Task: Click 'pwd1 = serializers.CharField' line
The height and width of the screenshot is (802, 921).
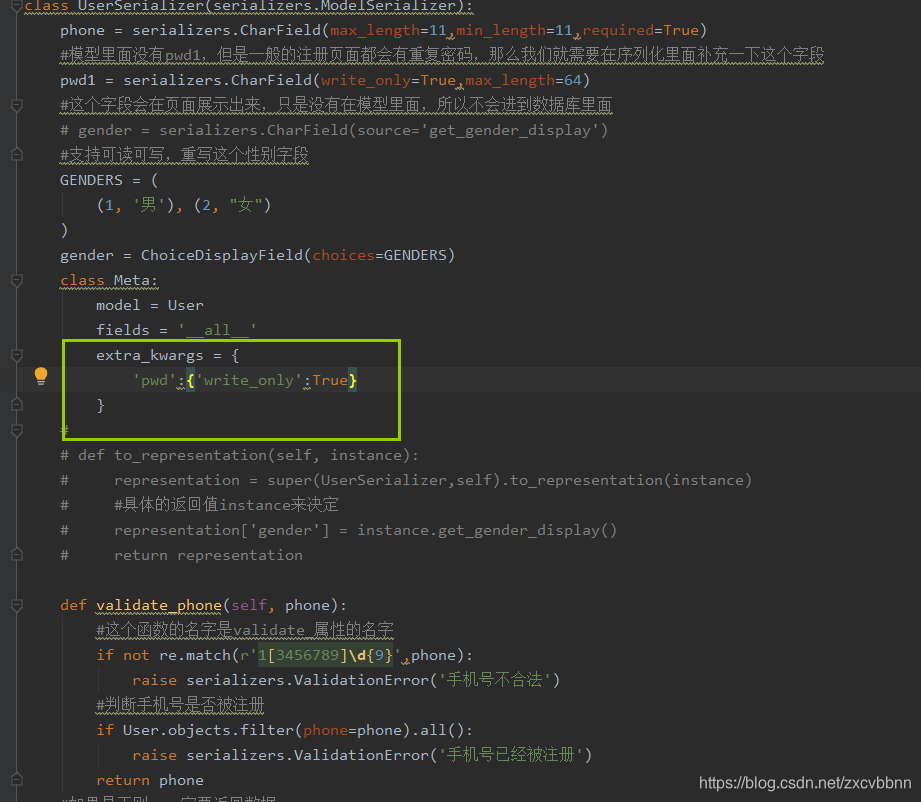Action: [325, 80]
